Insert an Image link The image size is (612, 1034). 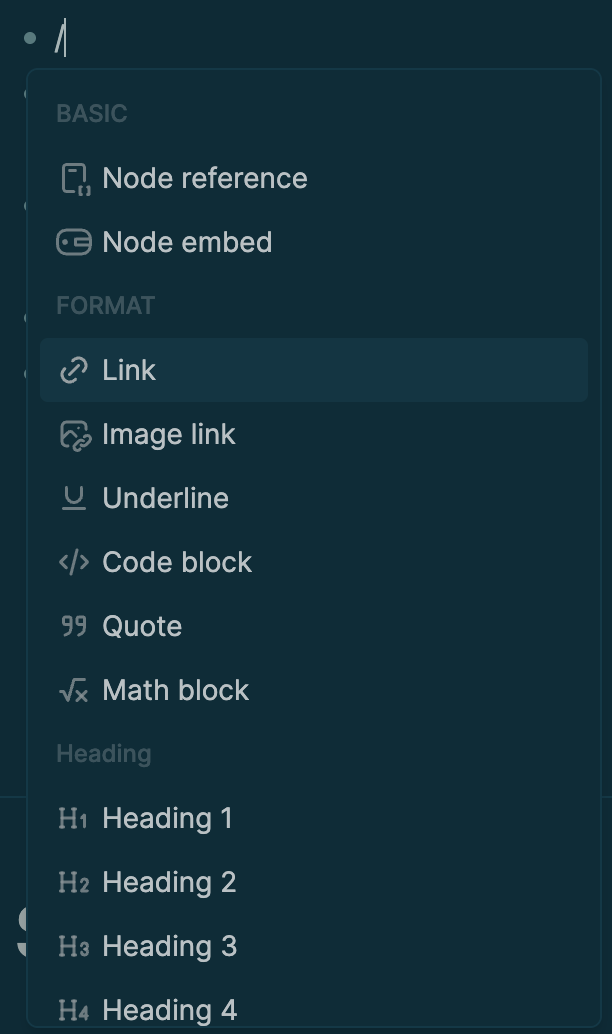[169, 434]
